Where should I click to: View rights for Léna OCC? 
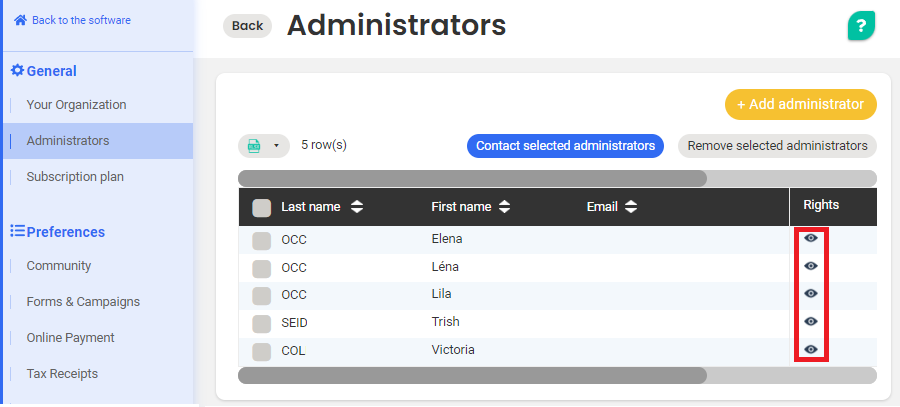(811, 266)
